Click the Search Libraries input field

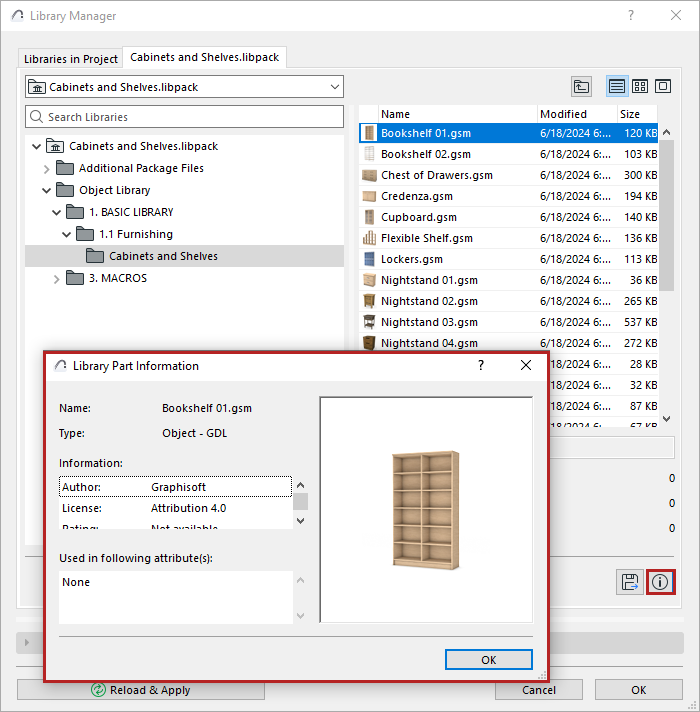(184, 117)
